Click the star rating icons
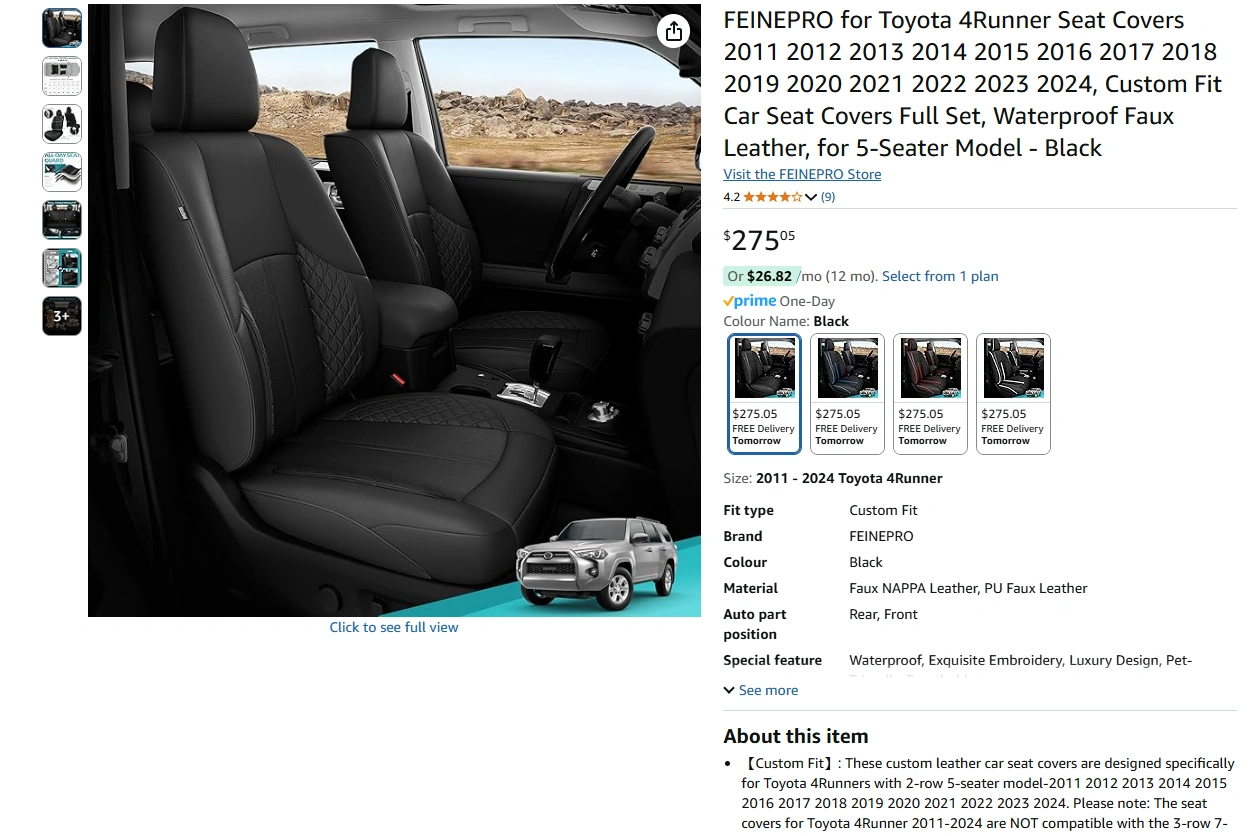This screenshot has width=1254, height=836. tap(772, 197)
